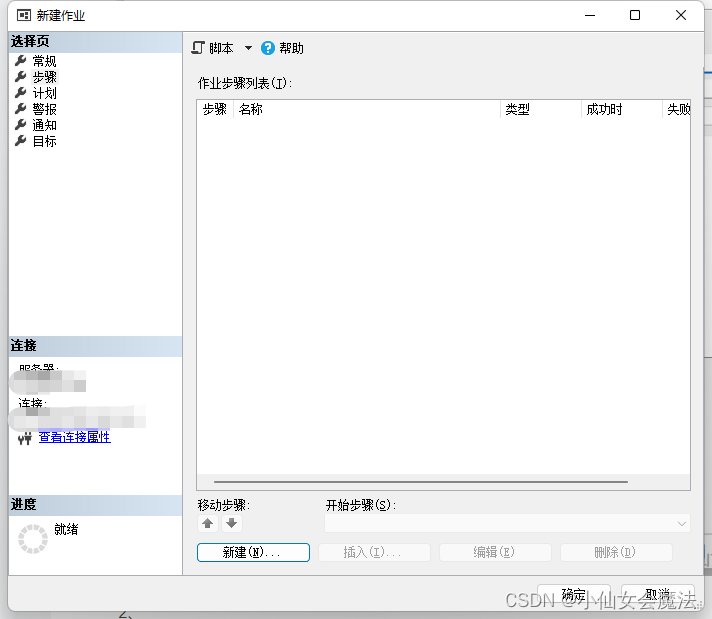Viewport: 712px width, 619px height.
Task: Click the 脚本 script toolbar button
Action: (x=213, y=48)
